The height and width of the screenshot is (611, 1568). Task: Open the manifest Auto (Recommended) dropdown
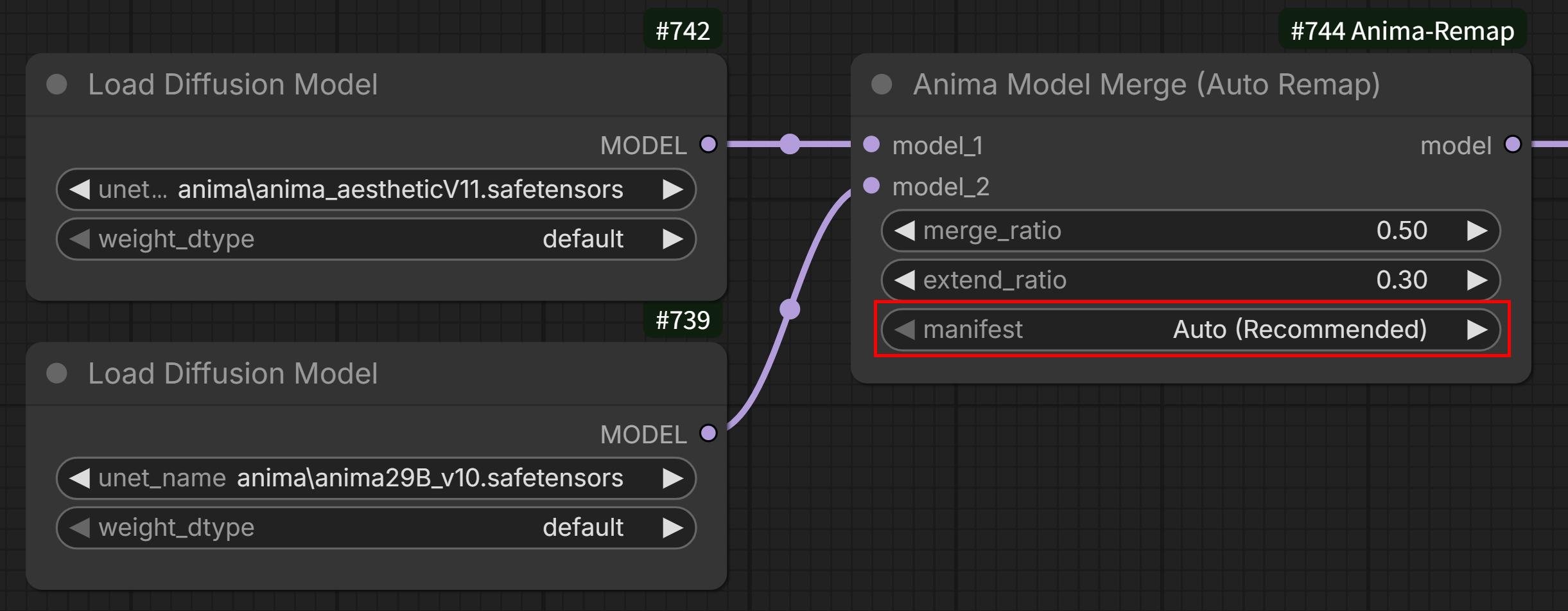tap(1191, 330)
